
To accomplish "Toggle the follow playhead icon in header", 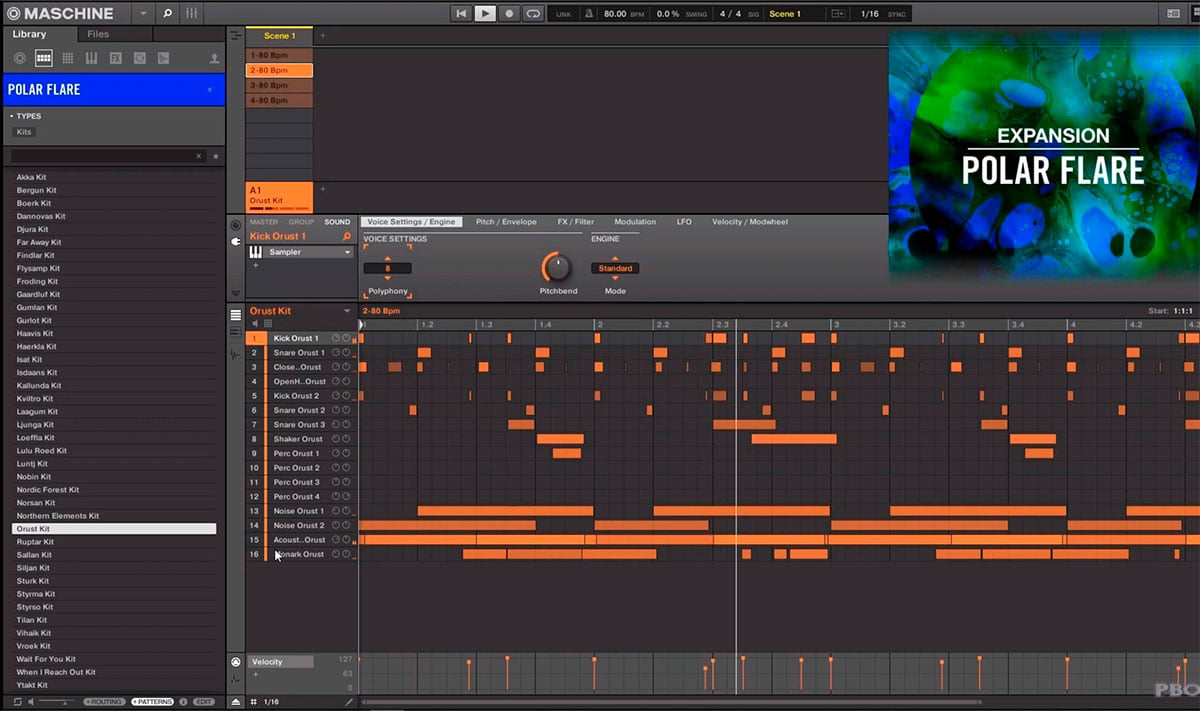I will [x=838, y=14].
